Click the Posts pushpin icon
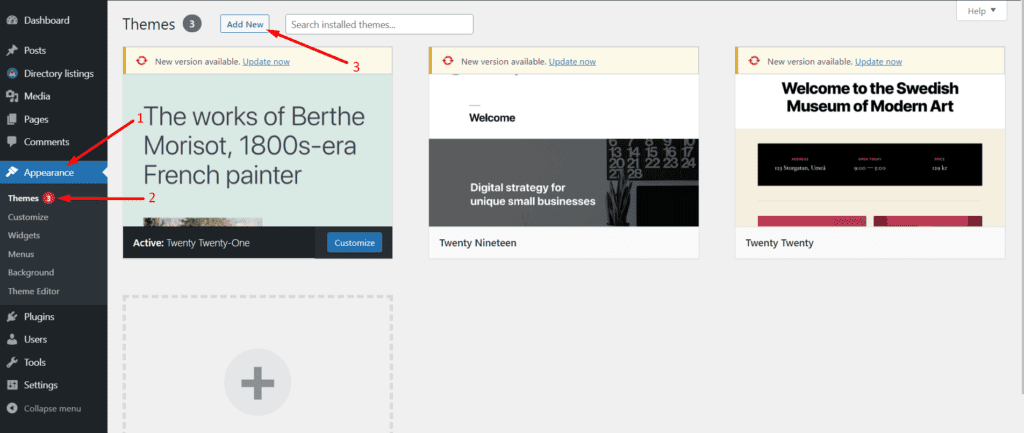 click(x=12, y=50)
